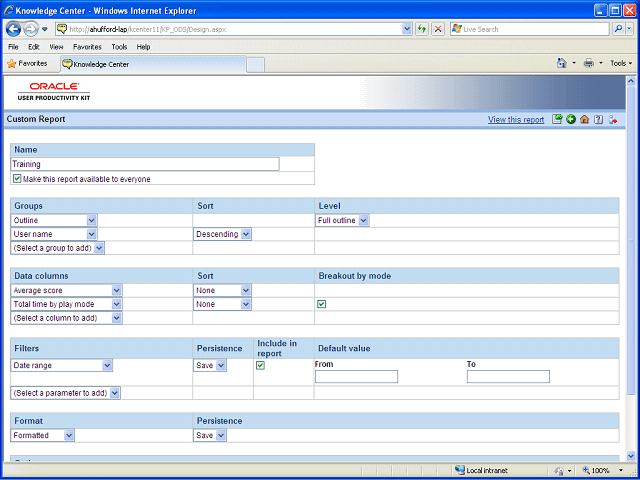The image size is (640, 480).
Task: Click the log out user icon
Action: pyautogui.click(x=613, y=119)
